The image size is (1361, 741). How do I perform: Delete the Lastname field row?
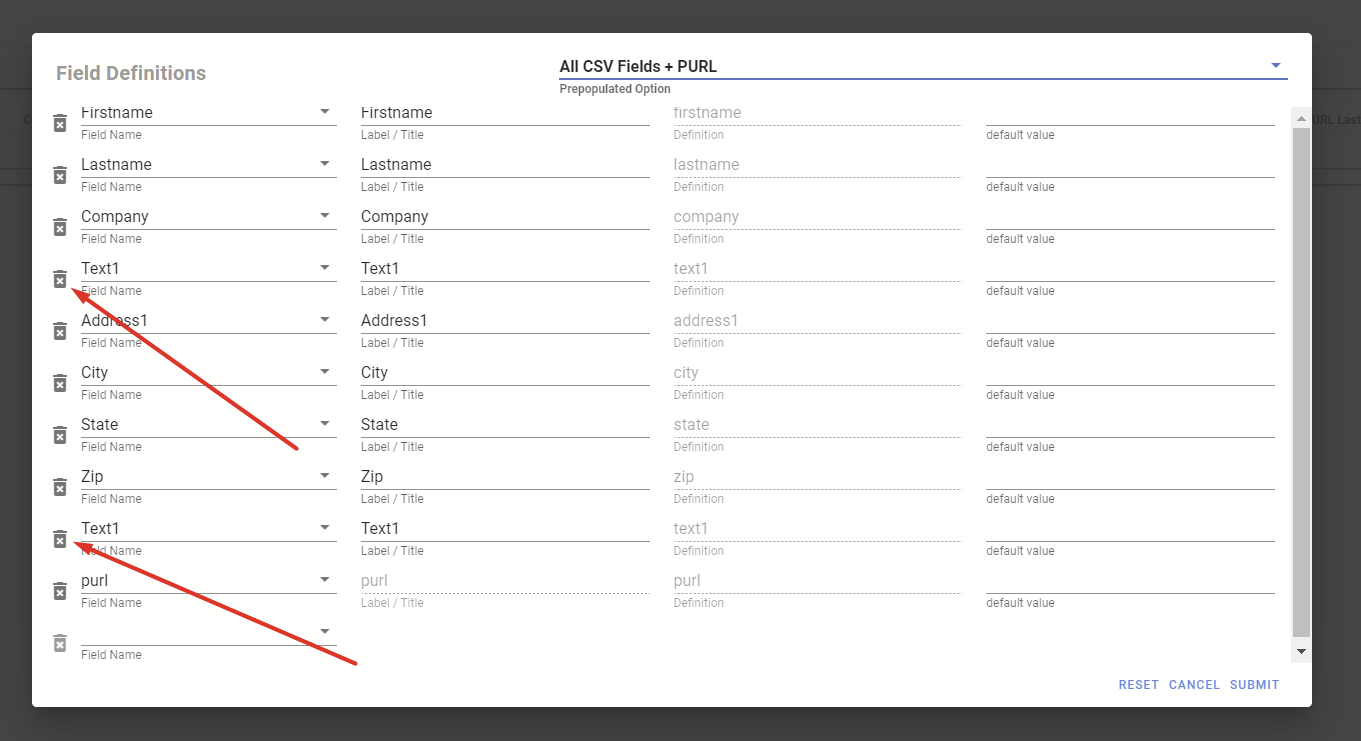[x=60, y=175]
